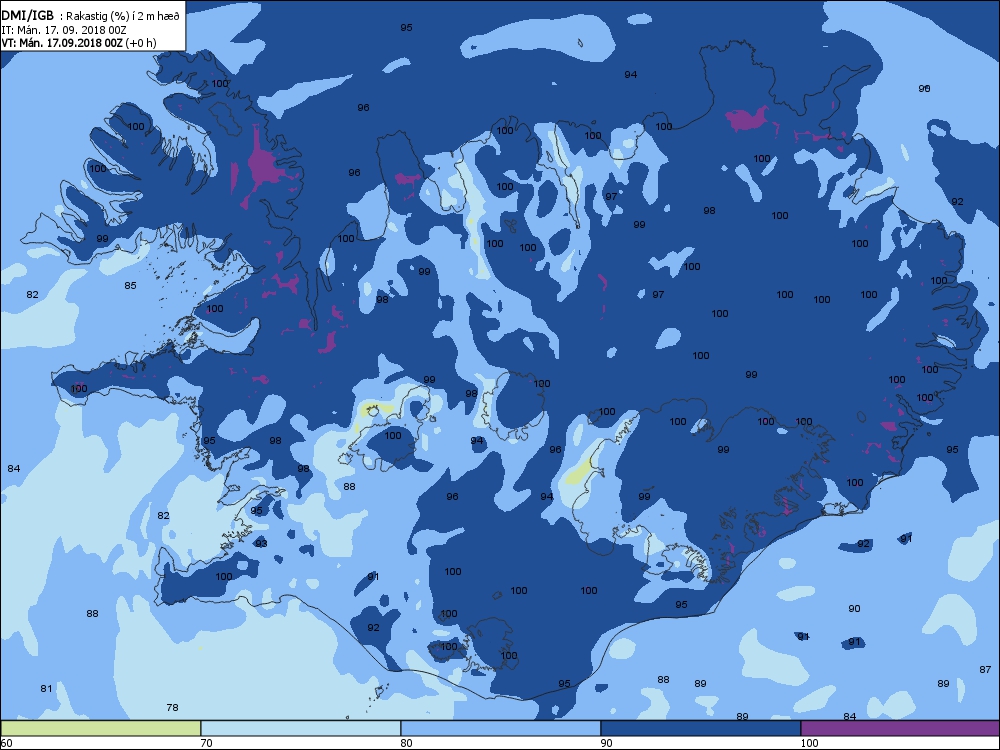Click the legend scale label '70'

pyautogui.click(x=207, y=743)
